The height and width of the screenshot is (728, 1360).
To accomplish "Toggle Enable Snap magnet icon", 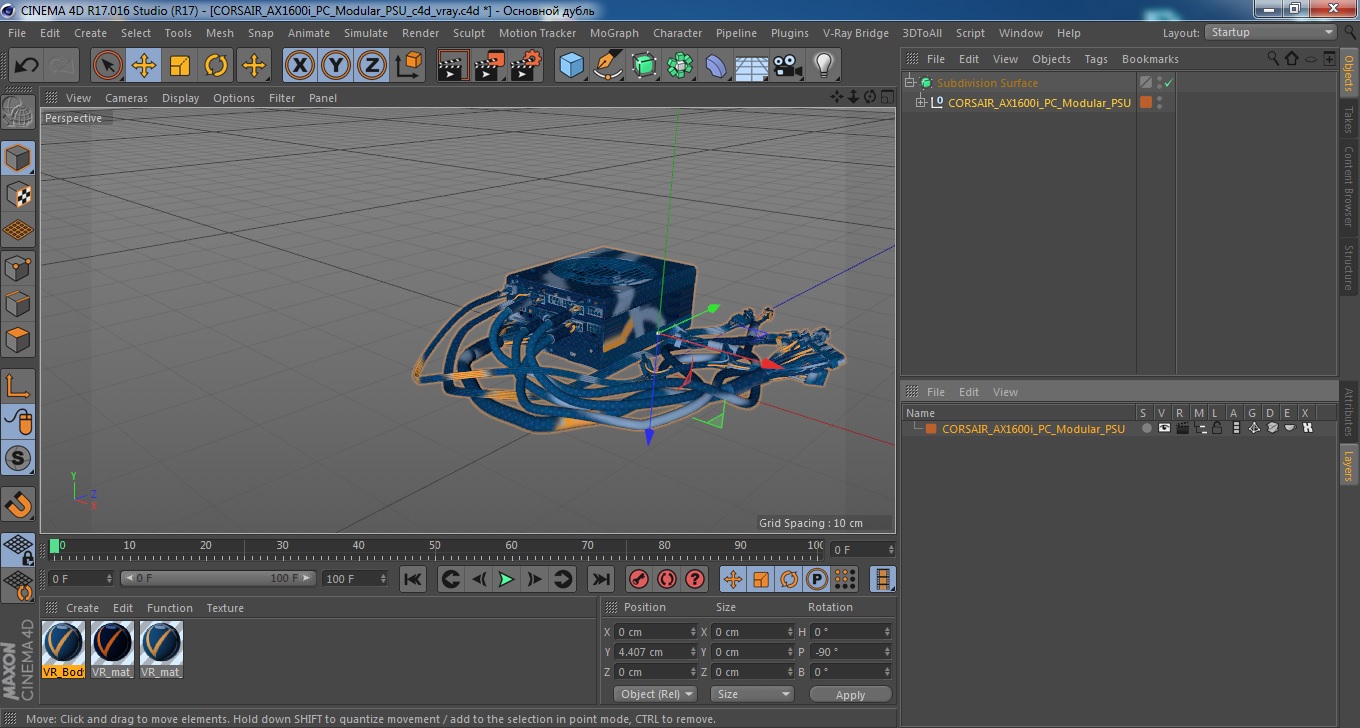I will pyautogui.click(x=18, y=503).
